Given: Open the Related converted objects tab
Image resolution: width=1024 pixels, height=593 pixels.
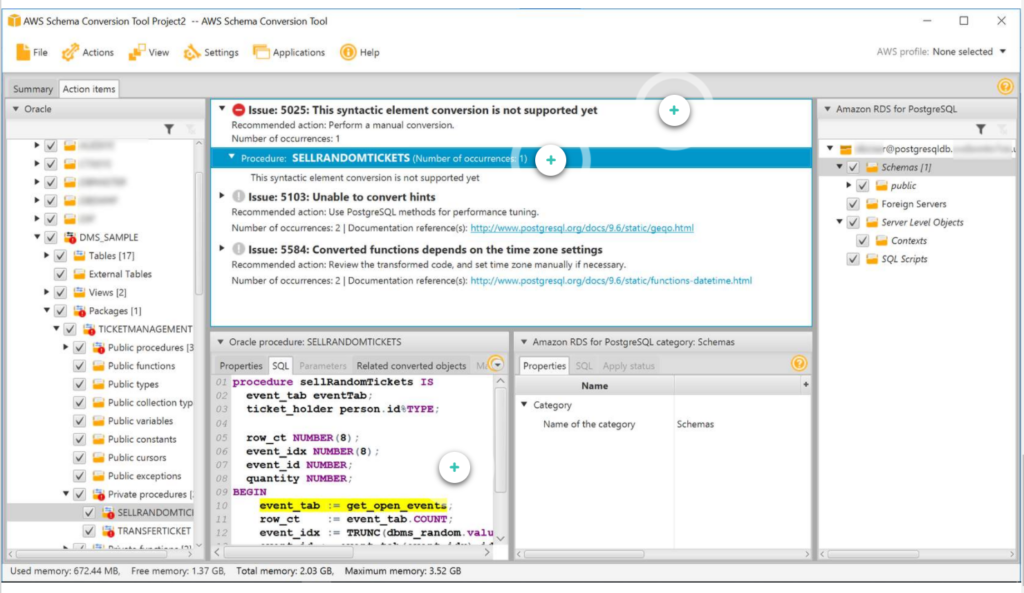Looking at the screenshot, I should (411, 366).
